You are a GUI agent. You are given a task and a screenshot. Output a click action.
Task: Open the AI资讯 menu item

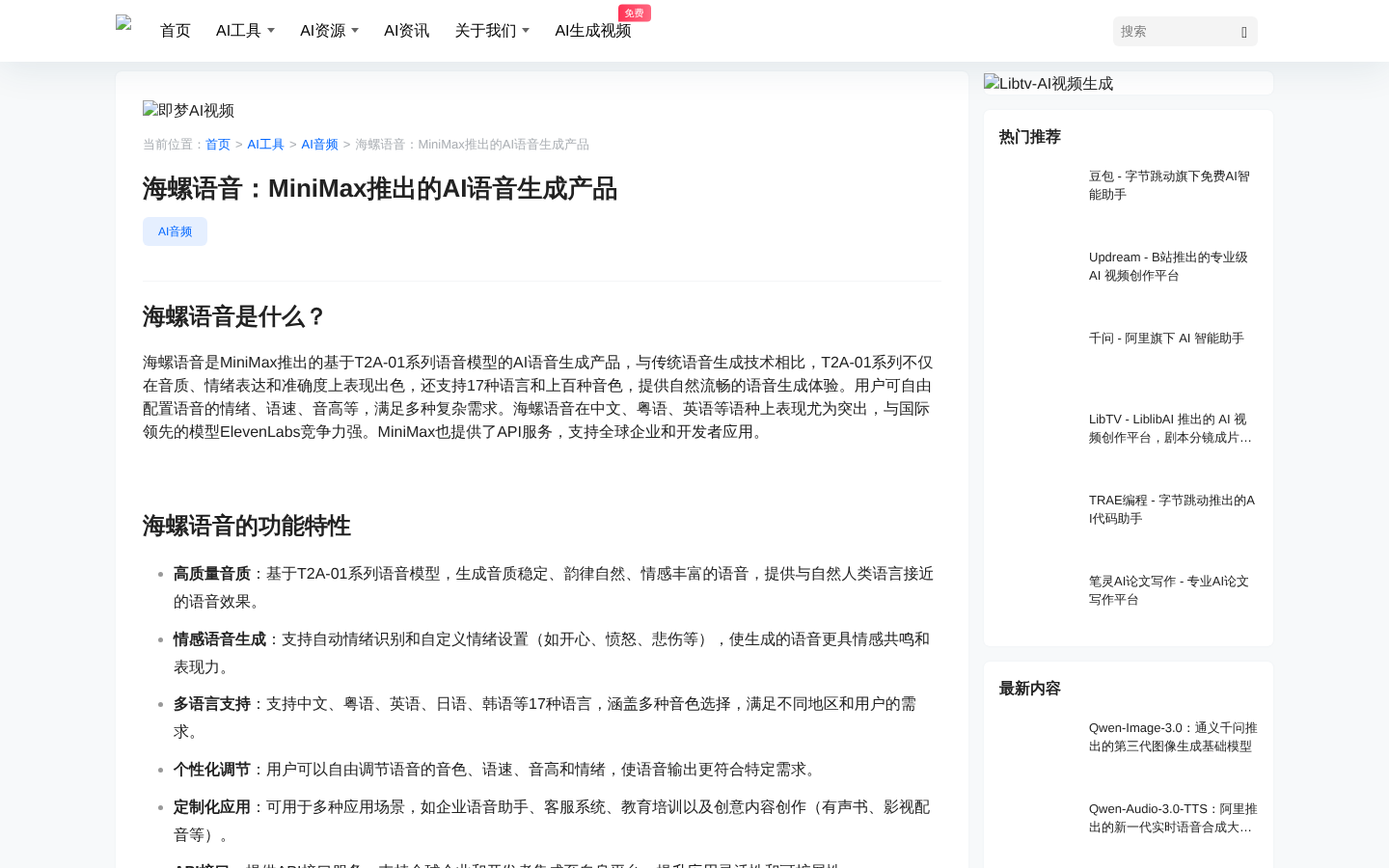tap(407, 31)
